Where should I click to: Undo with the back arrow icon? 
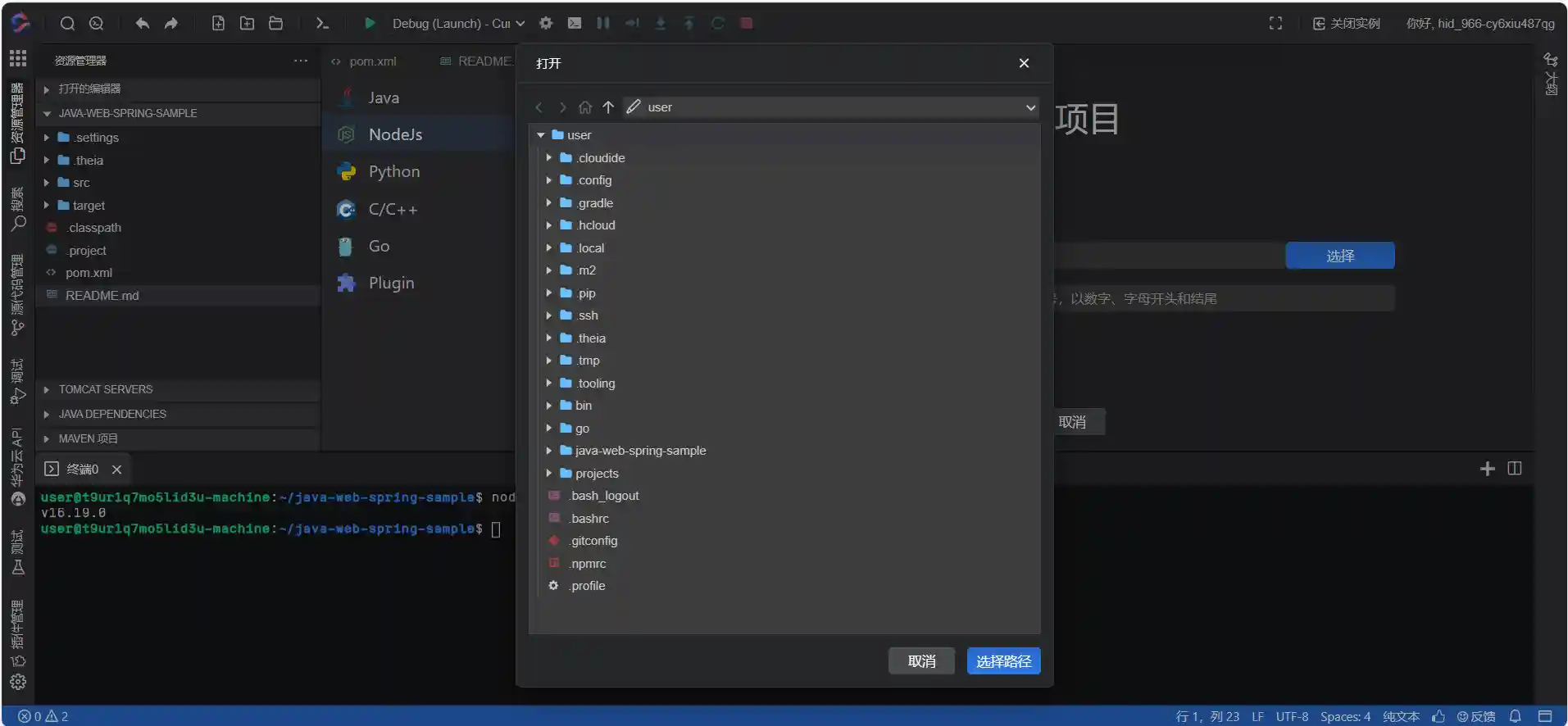(x=142, y=24)
